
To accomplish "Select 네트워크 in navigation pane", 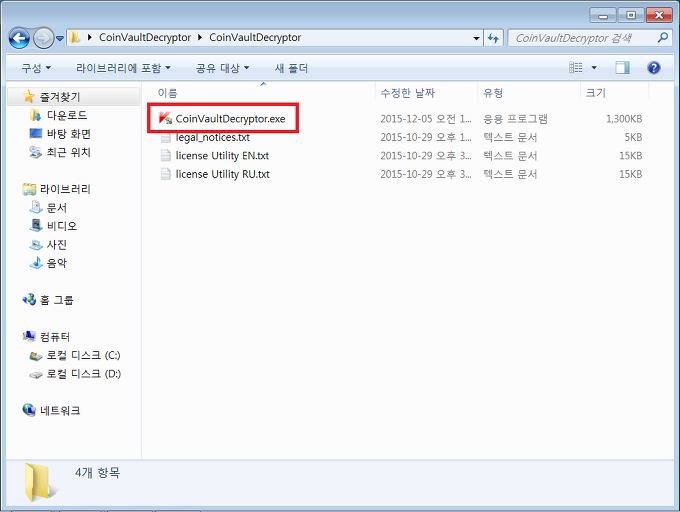I will (x=60, y=411).
